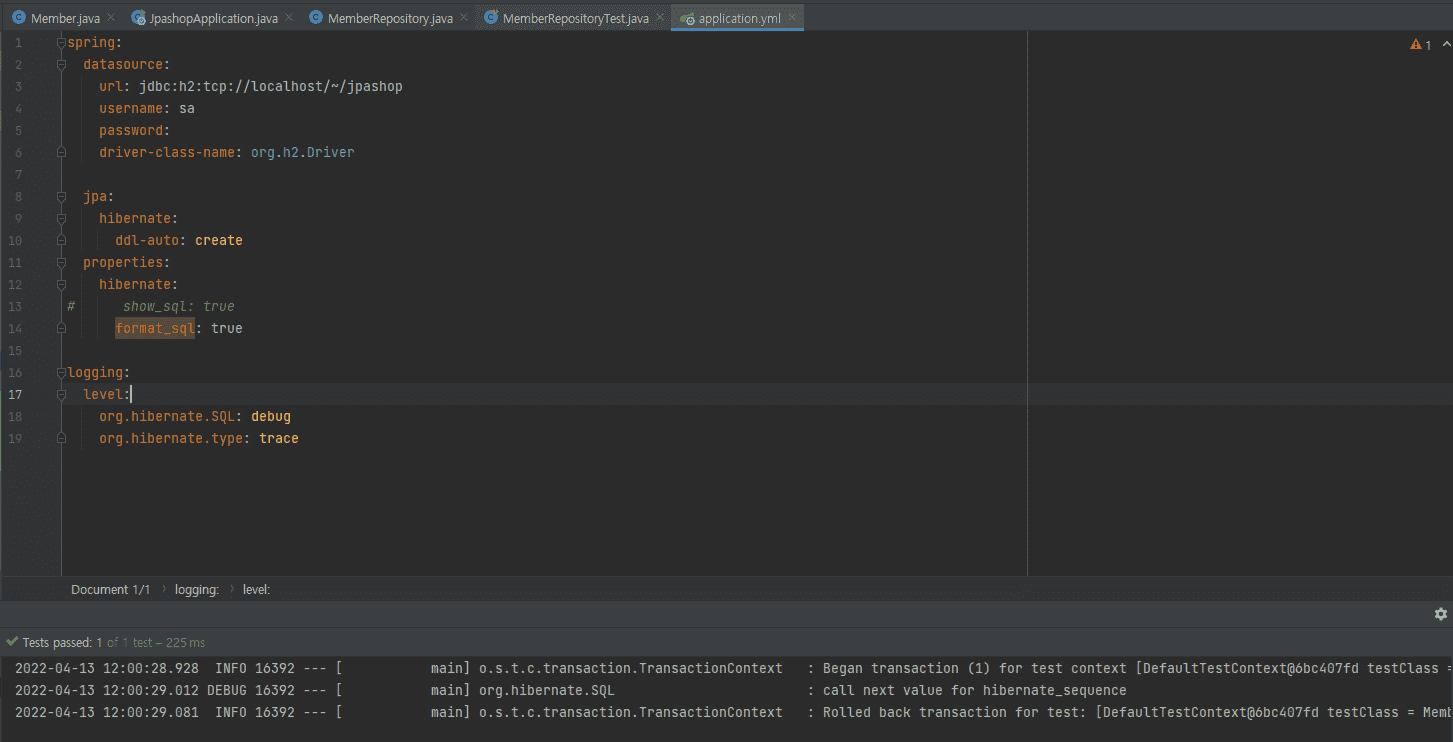This screenshot has height=742, width=1453.
Task: Collapse the jpa: block fold marker
Action: pyautogui.click(x=62, y=196)
